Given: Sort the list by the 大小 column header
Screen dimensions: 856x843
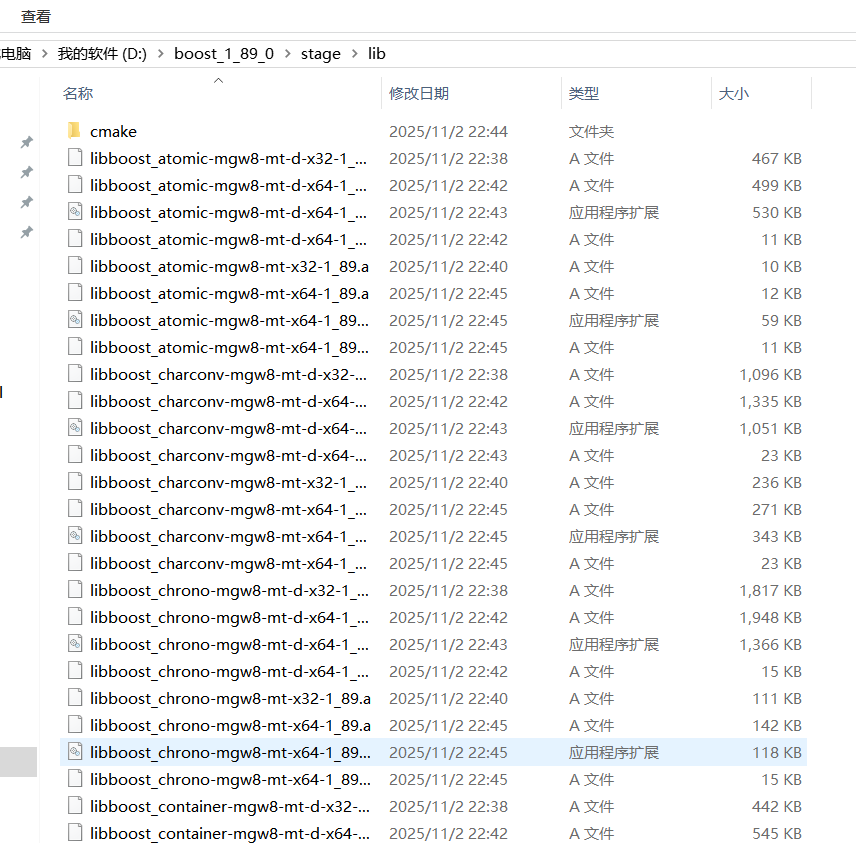Looking at the screenshot, I should pos(734,93).
